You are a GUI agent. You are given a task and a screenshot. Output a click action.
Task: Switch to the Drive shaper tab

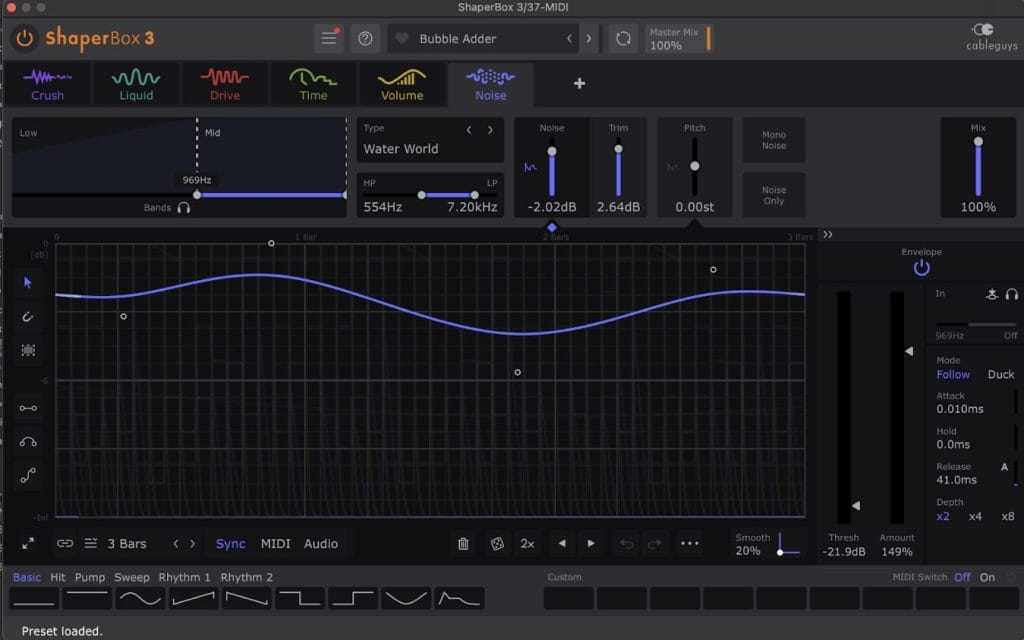coord(225,84)
